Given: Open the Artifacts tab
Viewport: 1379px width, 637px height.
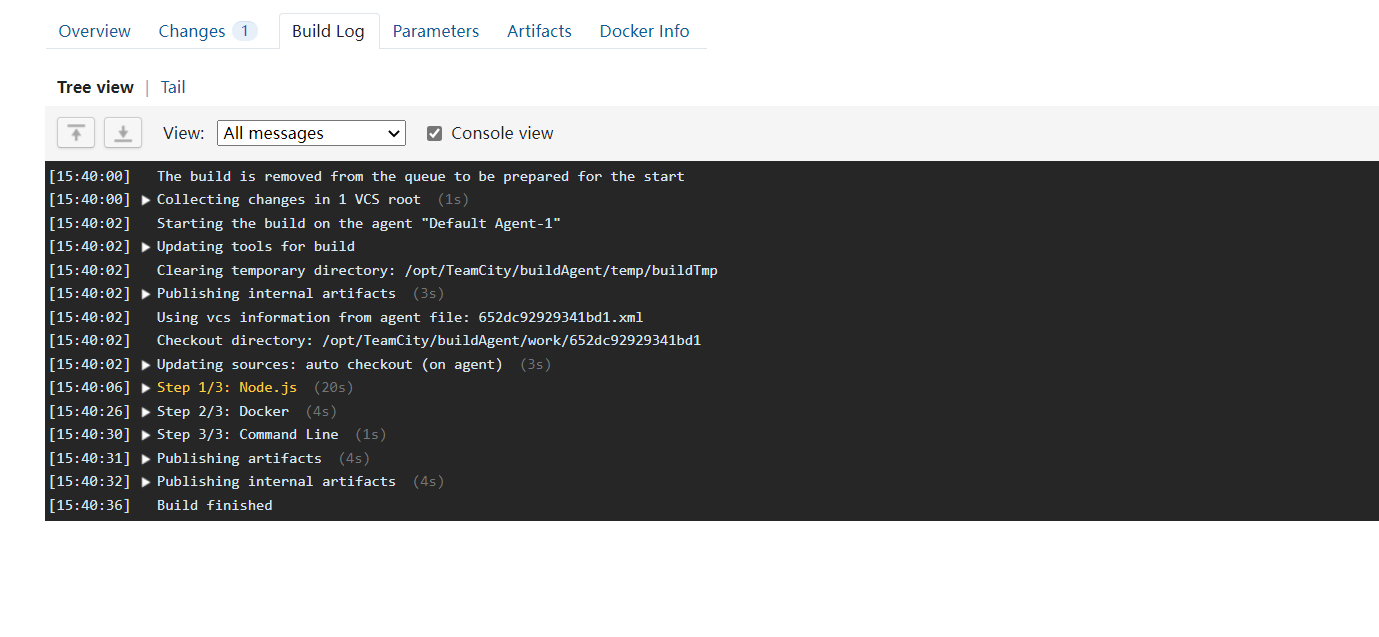Looking at the screenshot, I should click(539, 31).
